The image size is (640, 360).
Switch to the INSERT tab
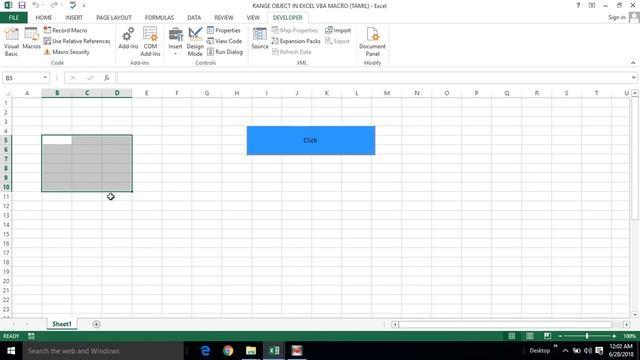(74, 18)
